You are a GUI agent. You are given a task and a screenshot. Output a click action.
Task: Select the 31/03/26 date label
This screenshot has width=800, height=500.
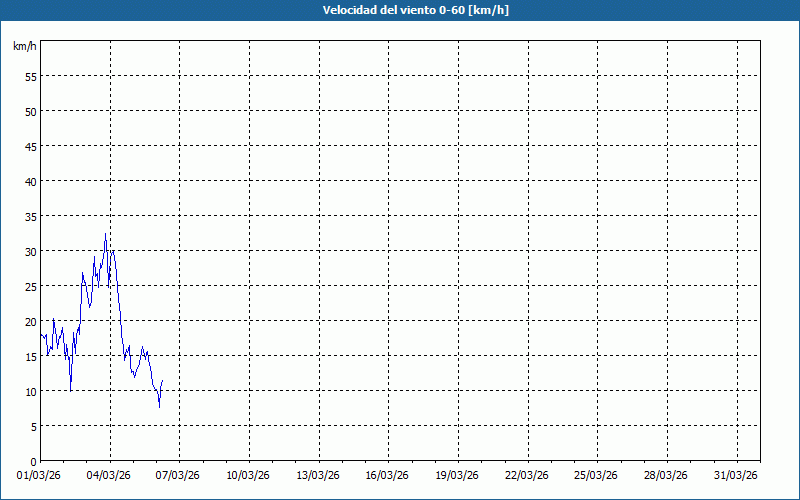click(737, 474)
